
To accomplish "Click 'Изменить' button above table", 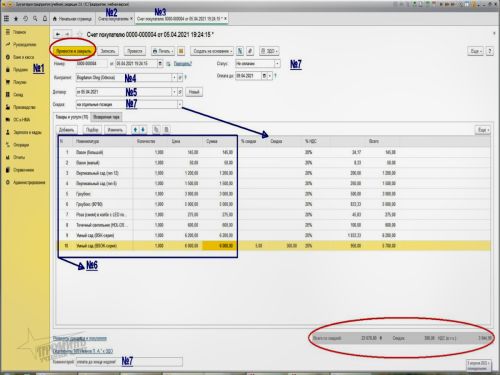I will (x=115, y=130).
